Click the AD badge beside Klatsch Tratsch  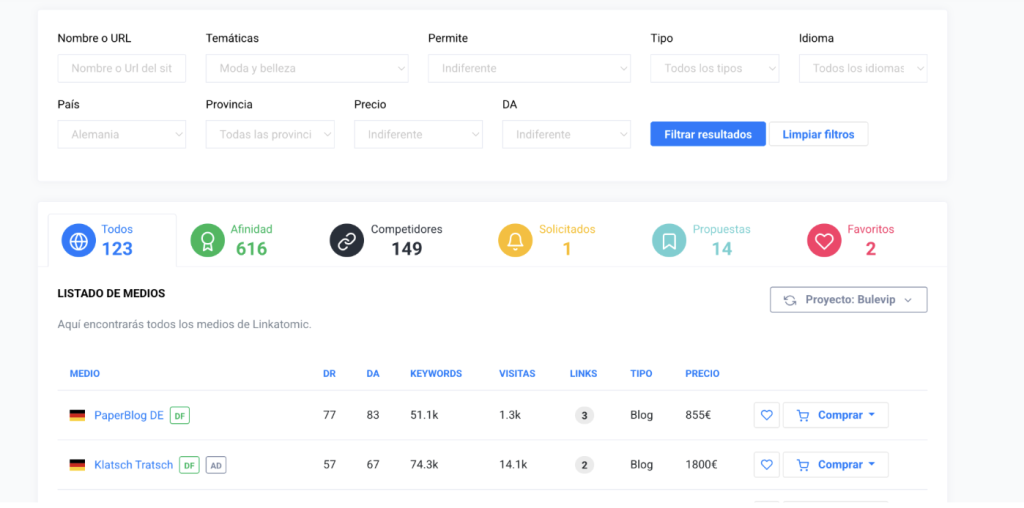coord(216,465)
